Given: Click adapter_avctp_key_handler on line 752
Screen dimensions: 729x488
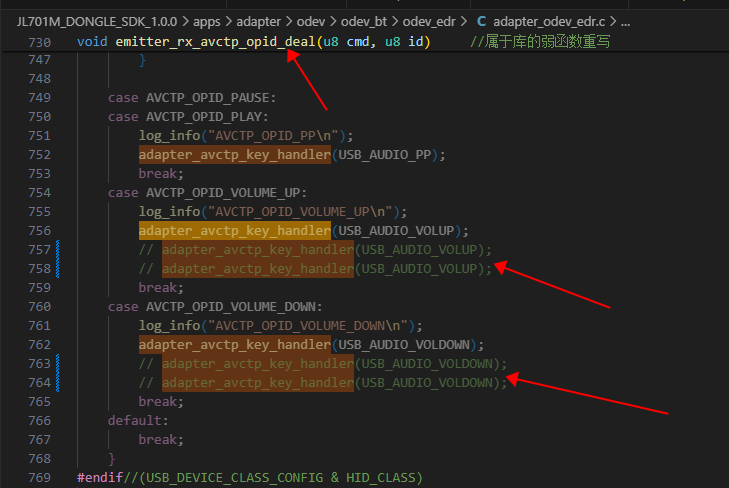Looking at the screenshot, I should [x=235, y=154].
